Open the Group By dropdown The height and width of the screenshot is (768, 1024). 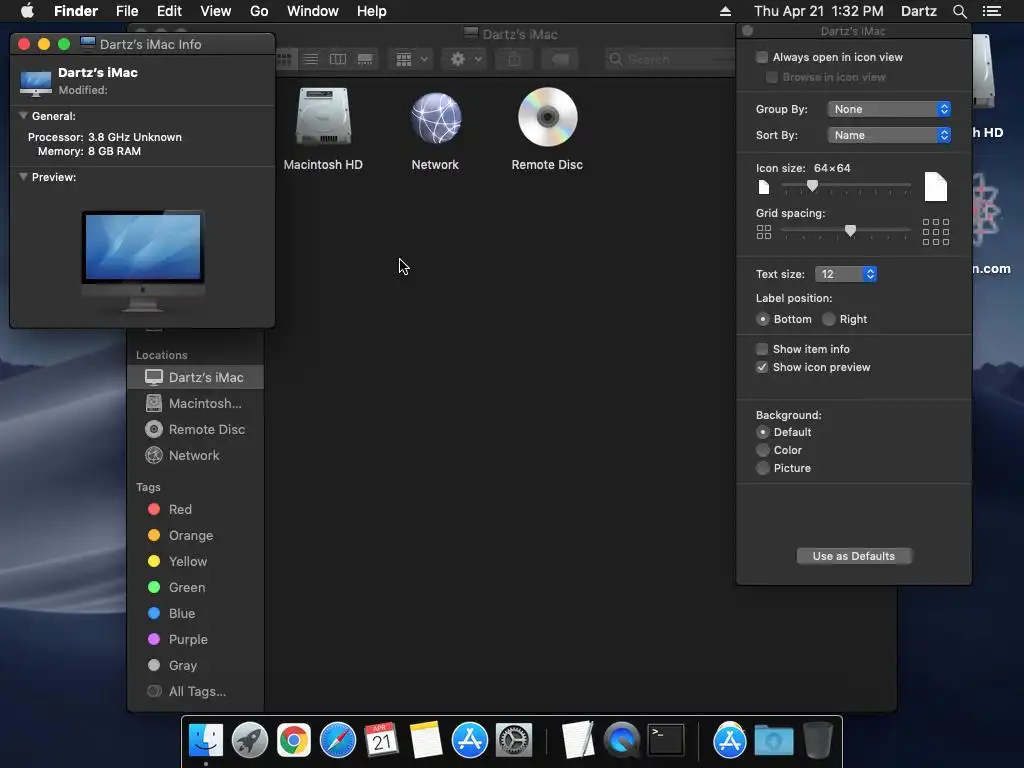[889, 109]
